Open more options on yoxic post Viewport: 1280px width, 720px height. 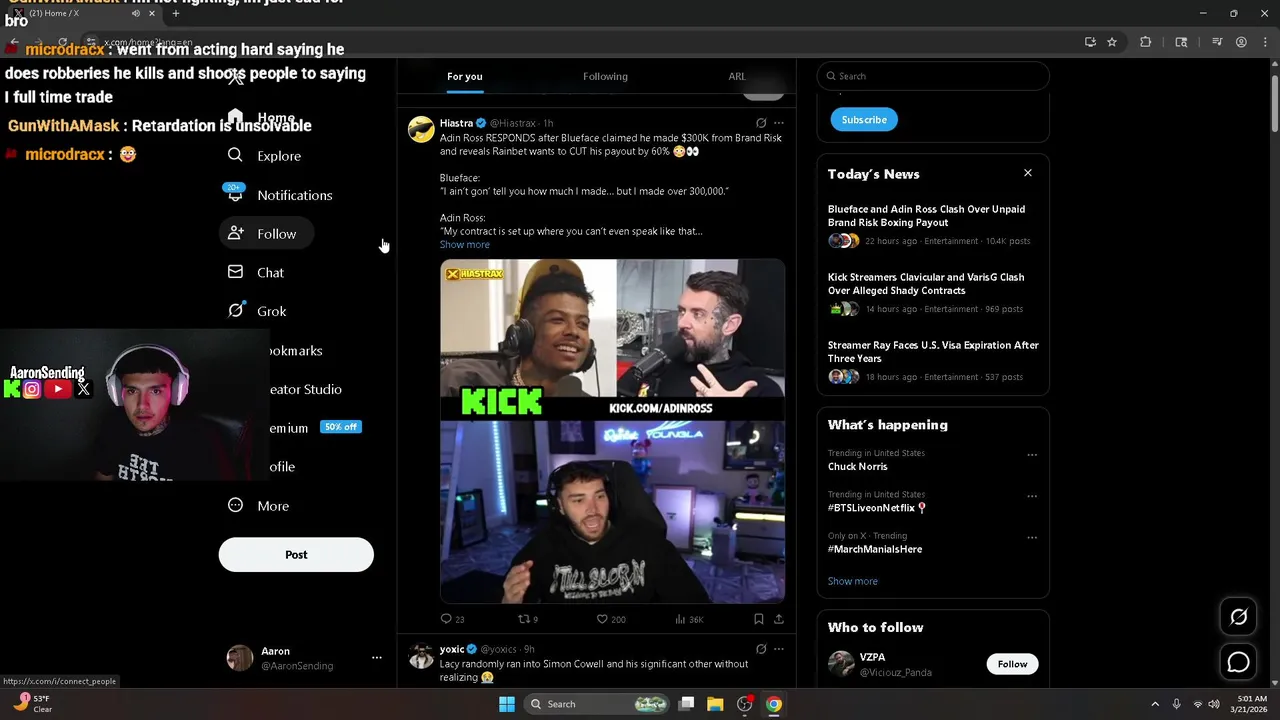tap(779, 649)
